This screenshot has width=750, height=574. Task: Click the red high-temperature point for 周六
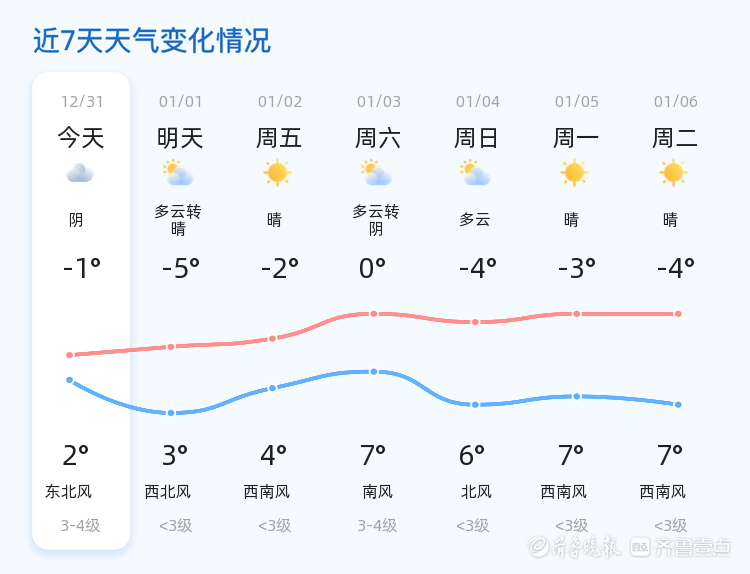tap(374, 314)
